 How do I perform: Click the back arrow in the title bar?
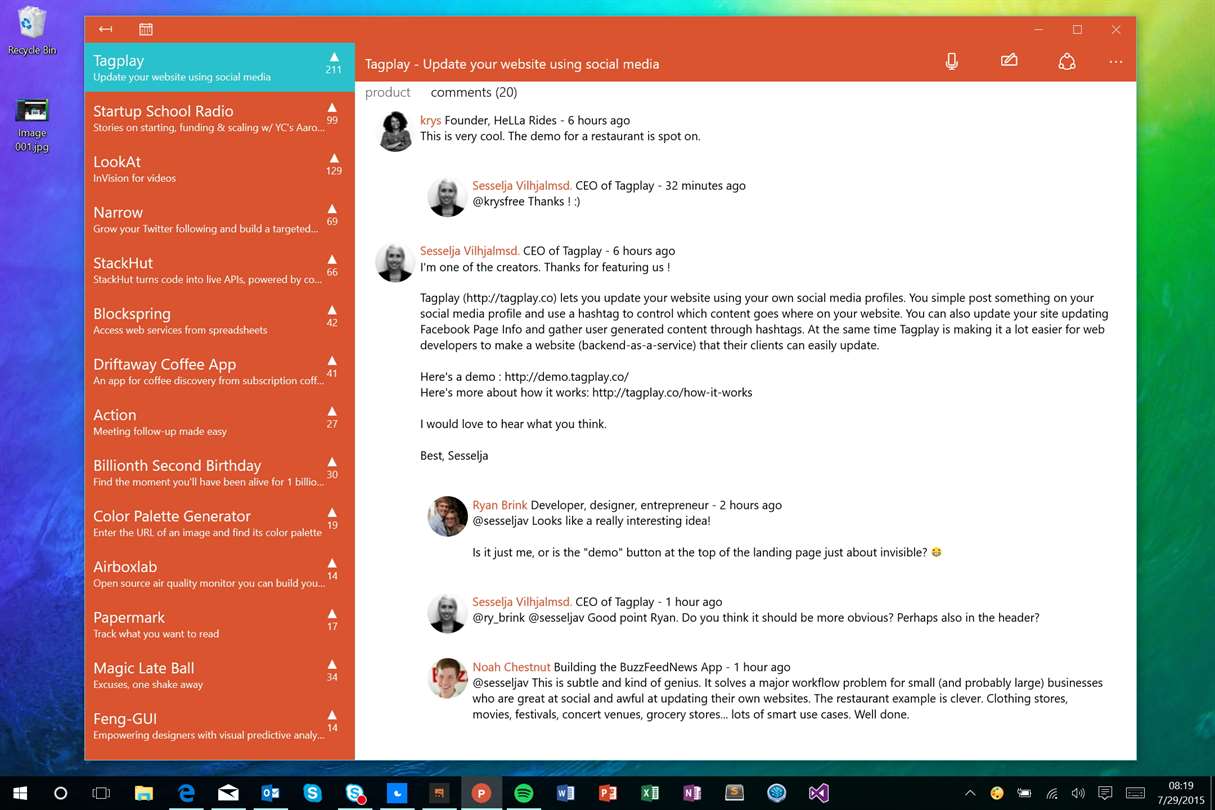tap(105, 29)
